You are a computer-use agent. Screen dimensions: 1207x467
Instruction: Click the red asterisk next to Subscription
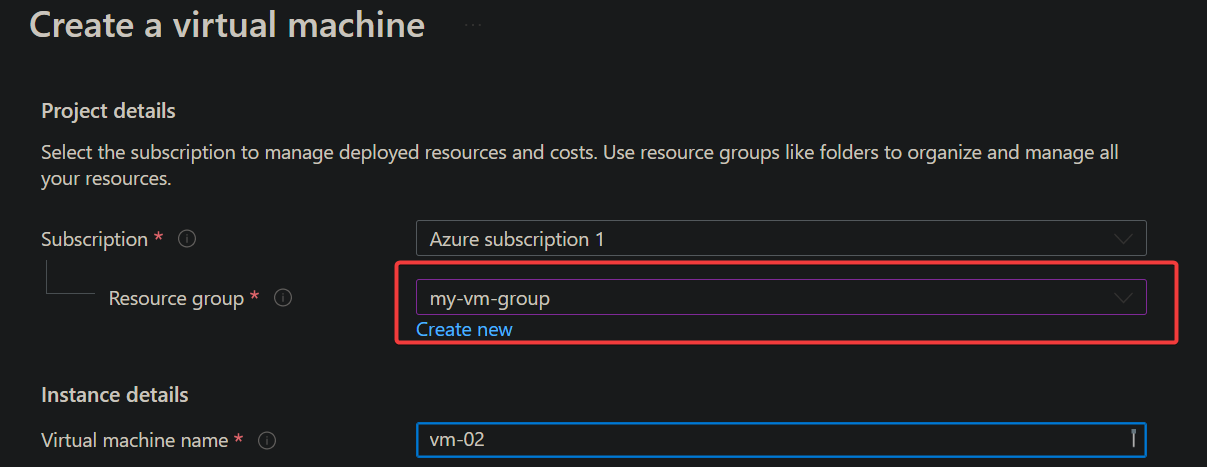pos(158,238)
